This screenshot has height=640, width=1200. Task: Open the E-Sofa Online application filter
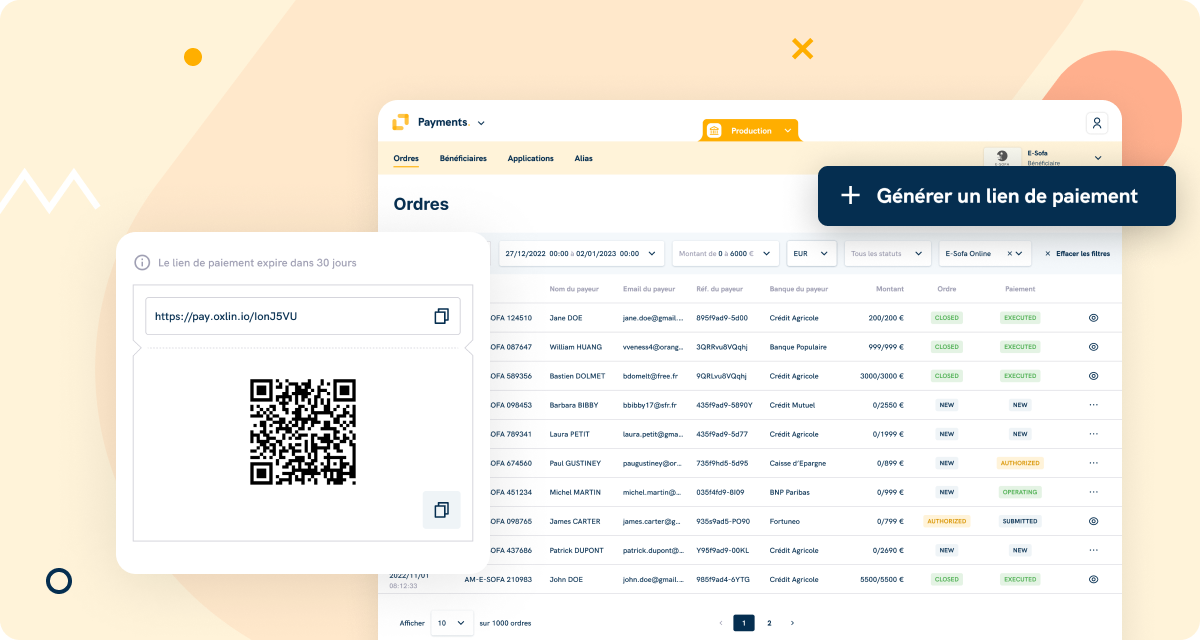984,254
